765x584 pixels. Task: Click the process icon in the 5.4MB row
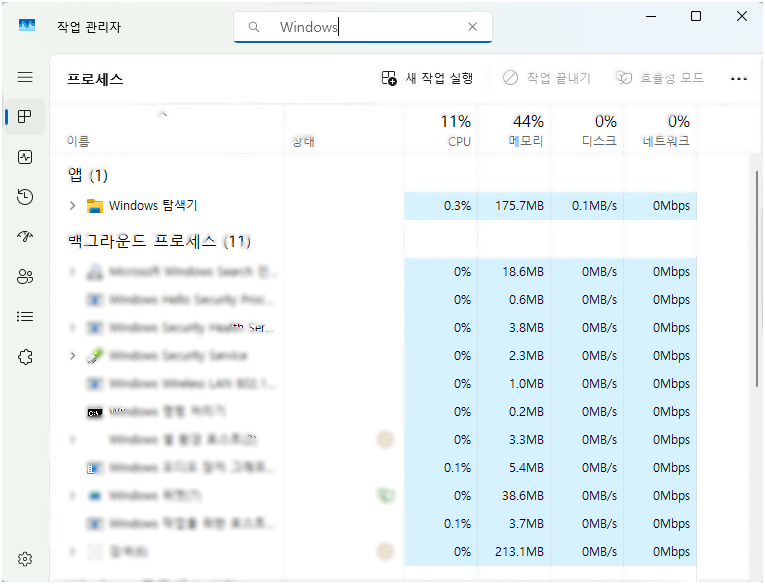tap(94, 468)
